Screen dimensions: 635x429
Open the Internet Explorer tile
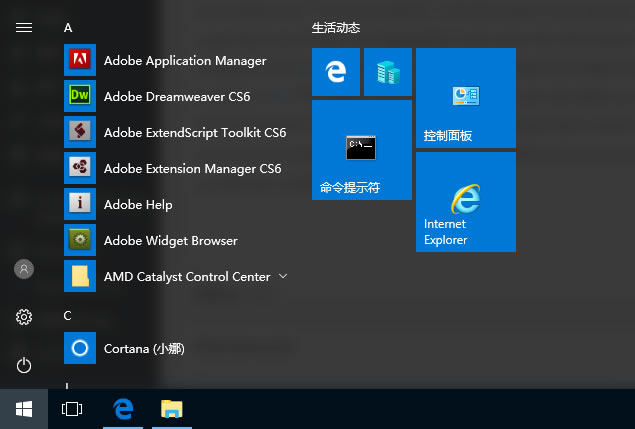(x=465, y=202)
